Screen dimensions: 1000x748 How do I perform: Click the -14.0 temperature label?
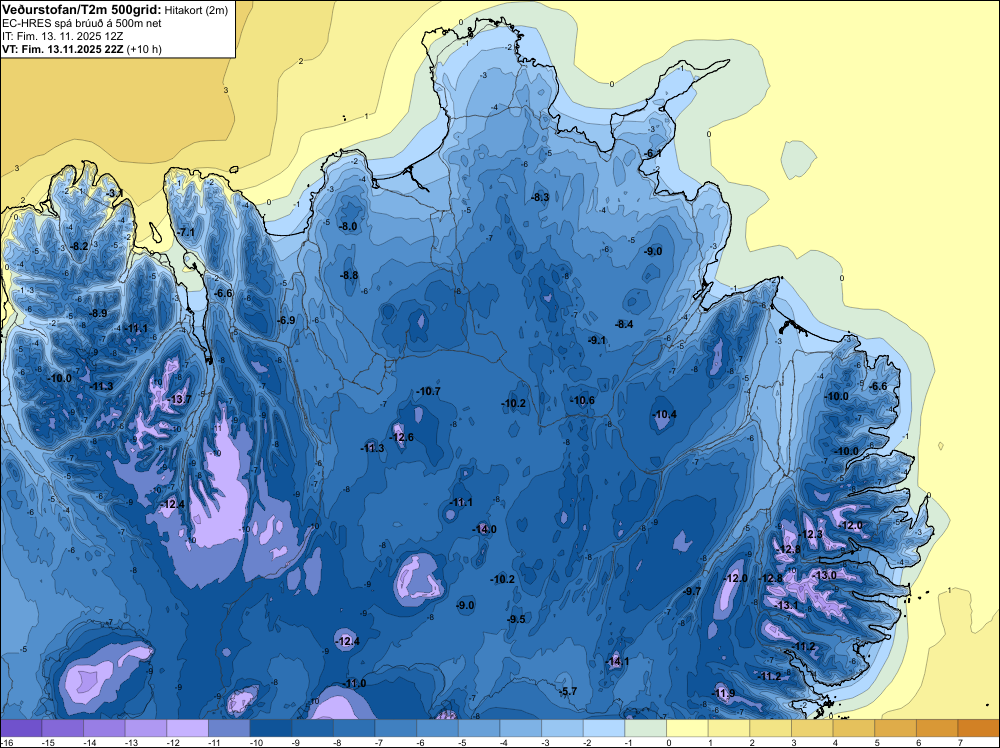[485, 529]
